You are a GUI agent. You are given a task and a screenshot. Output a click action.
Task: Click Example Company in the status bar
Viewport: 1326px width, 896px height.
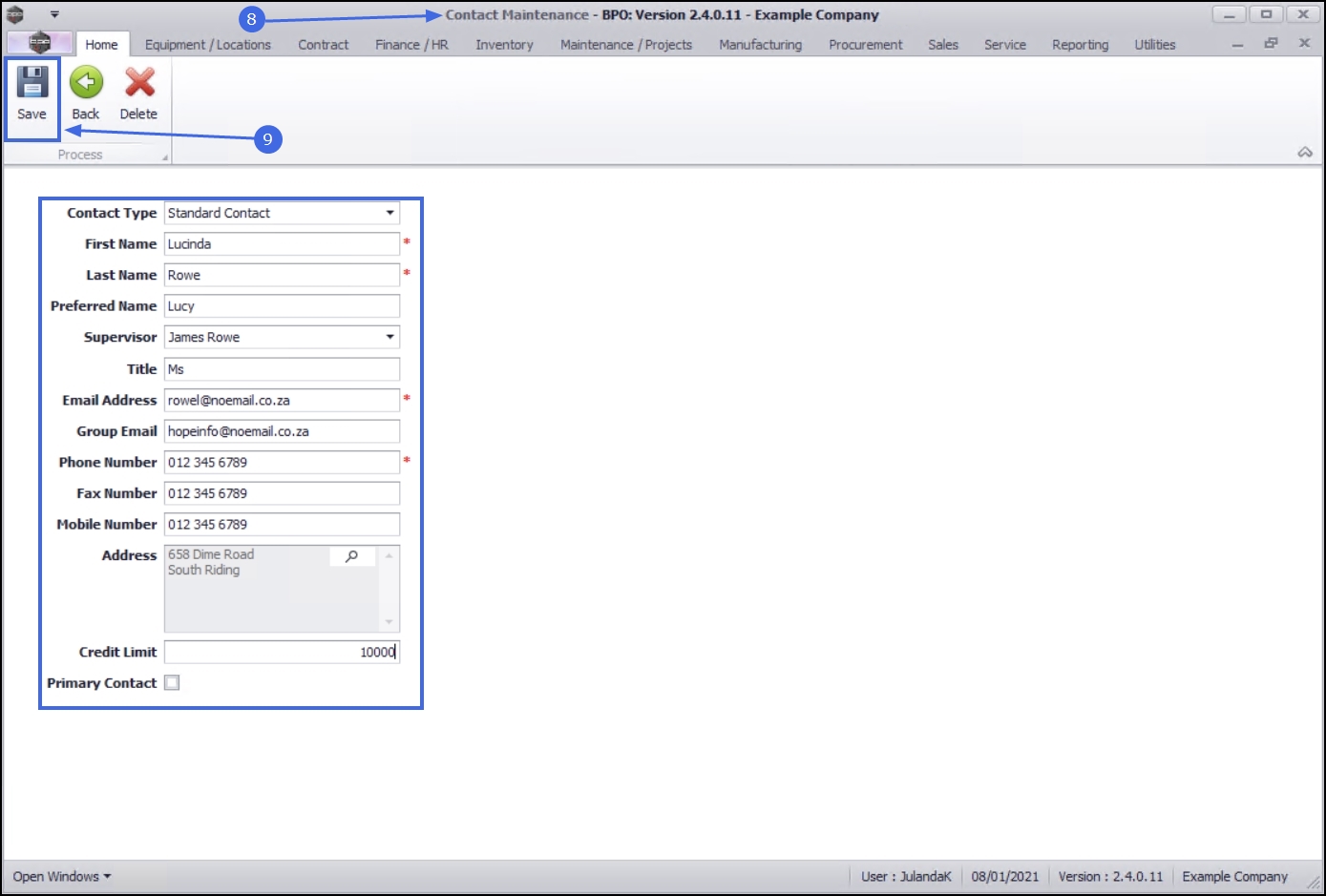pyautogui.click(x=1234, y=876)
